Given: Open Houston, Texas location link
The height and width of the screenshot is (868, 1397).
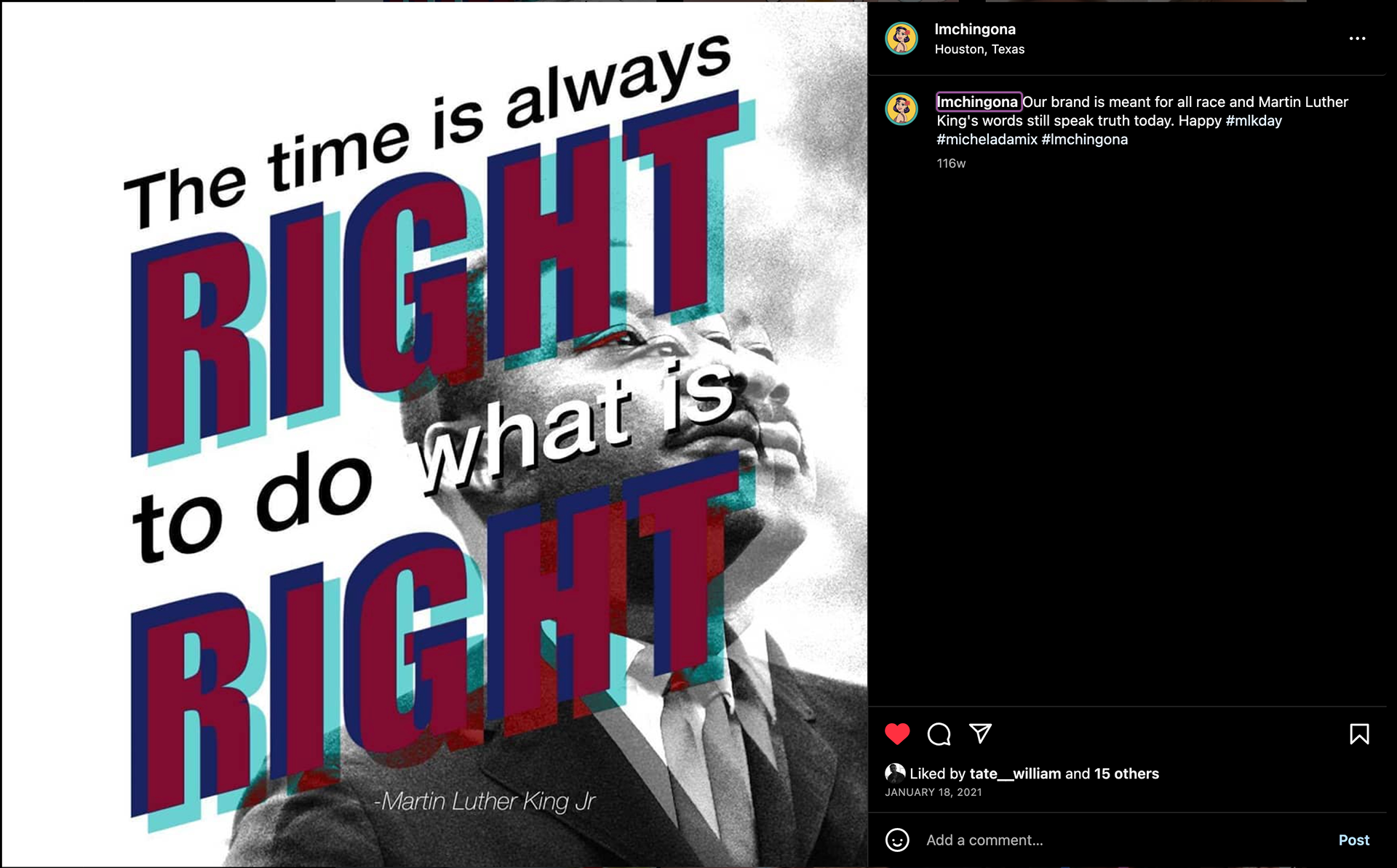Looking at the screenshot, I should (979, 49).
